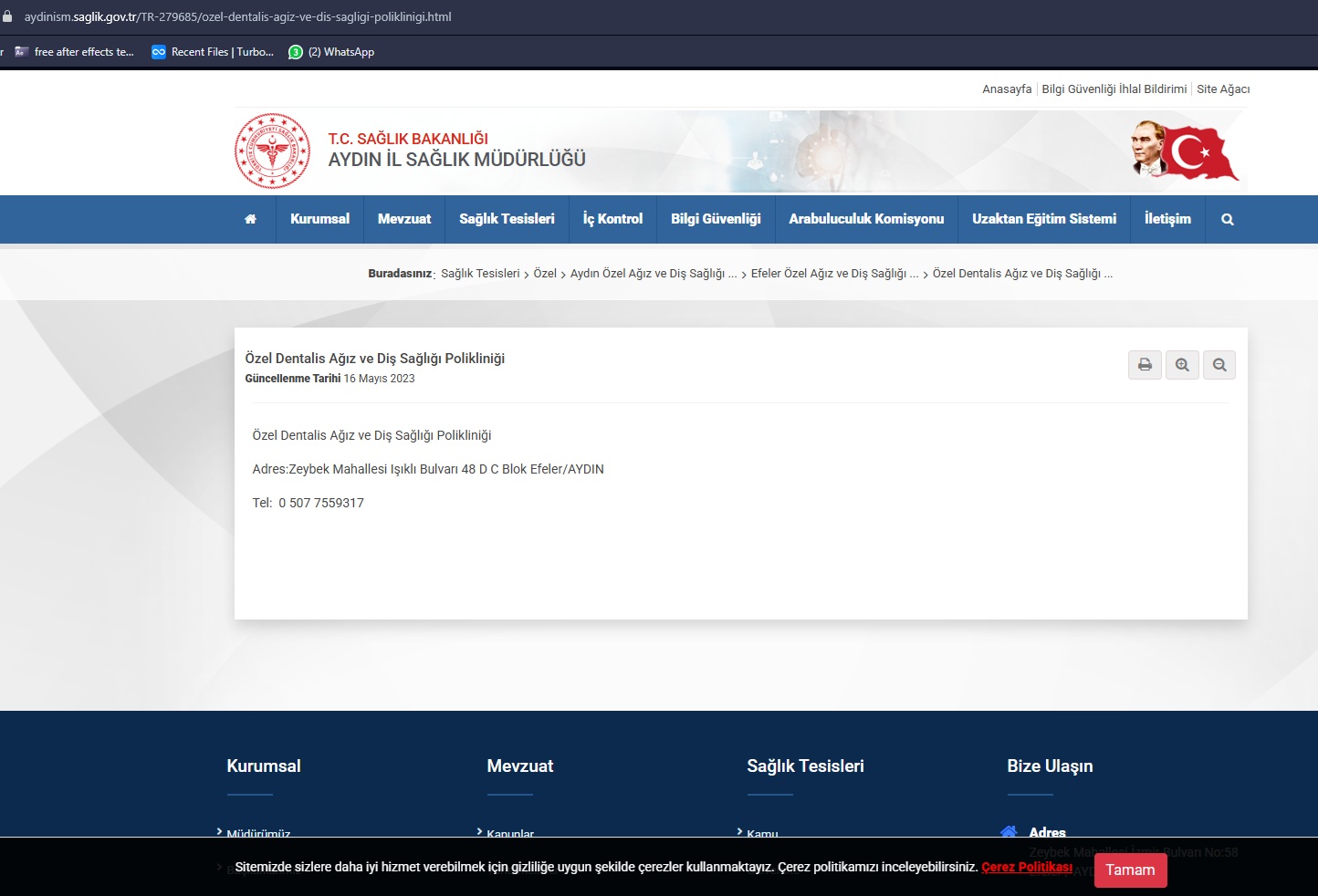Image resolution: width=1318 pixels, height=896 pixels.
Task: Click the Buradasınız breadcrumb label
Action: pos(401,273)
